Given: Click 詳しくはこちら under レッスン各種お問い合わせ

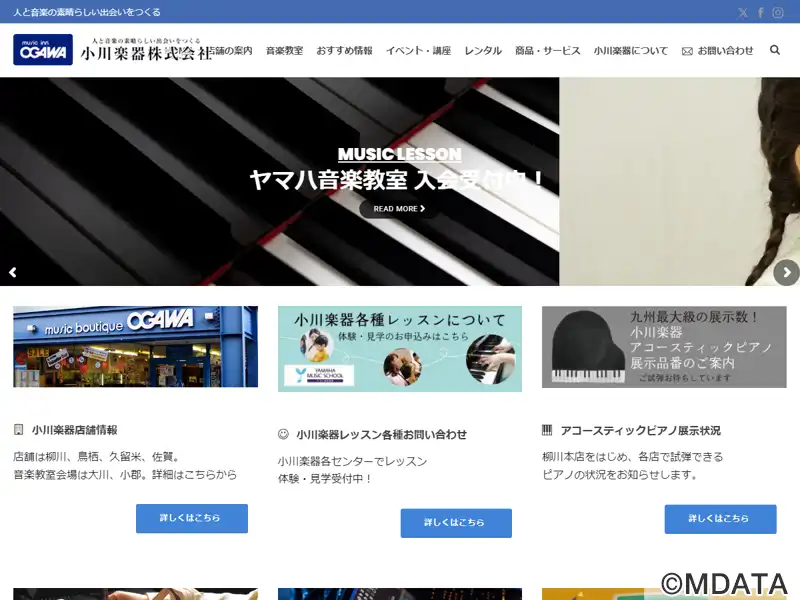Looking at the screenshot, I should [x=456, y=523].
